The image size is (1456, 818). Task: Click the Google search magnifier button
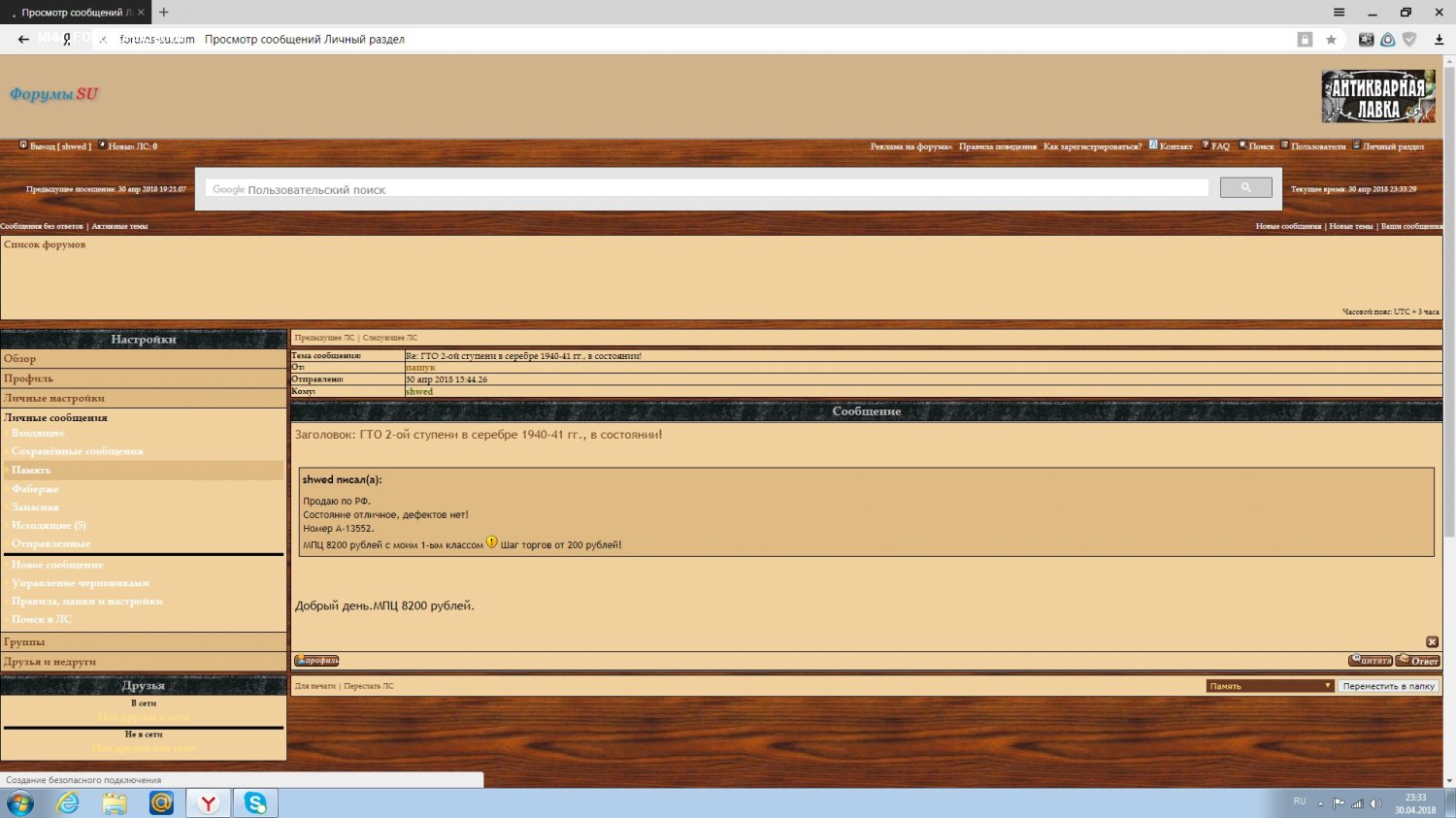(x=1245, y=187)
